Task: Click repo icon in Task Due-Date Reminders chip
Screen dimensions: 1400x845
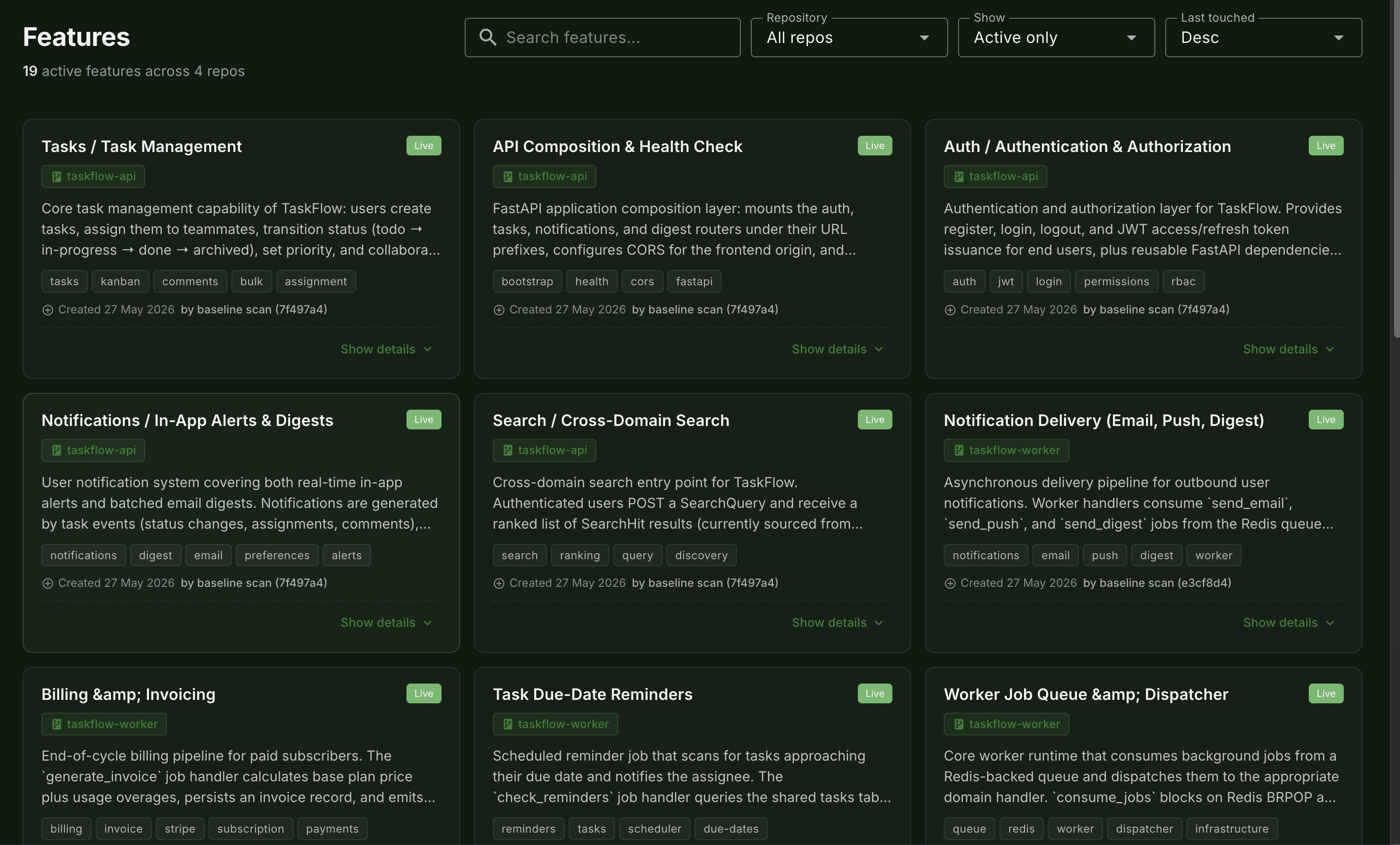Action: 508,725
